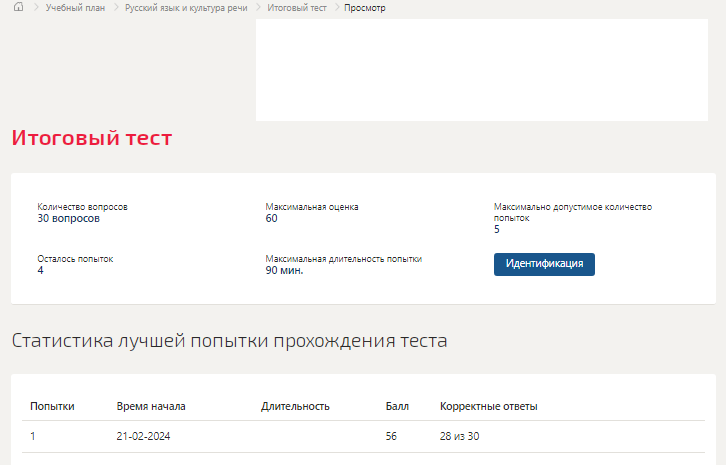Viewport: 726px width, 465px height.
Task: Click the Попытки column header
Action: pos(52,406)
